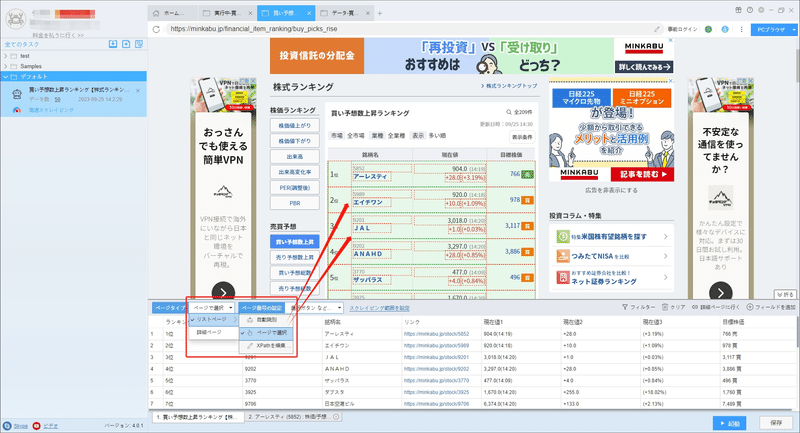Click the 株価値上がり ranking button
The image size is (800, 433).
click(294, 125)
